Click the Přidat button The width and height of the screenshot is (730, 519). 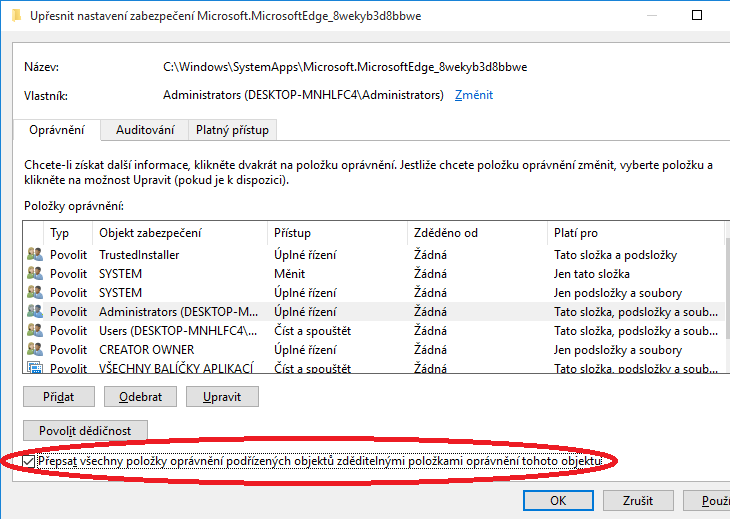(59, 397)
